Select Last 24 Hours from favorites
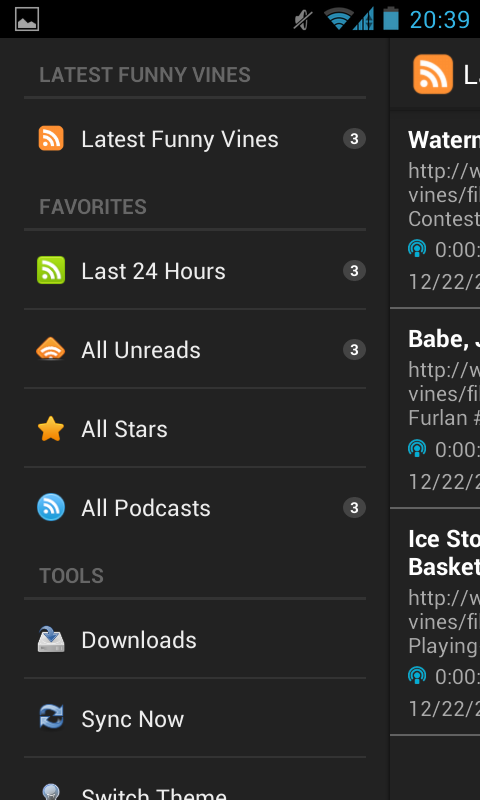480x800 pixels. 195,270
